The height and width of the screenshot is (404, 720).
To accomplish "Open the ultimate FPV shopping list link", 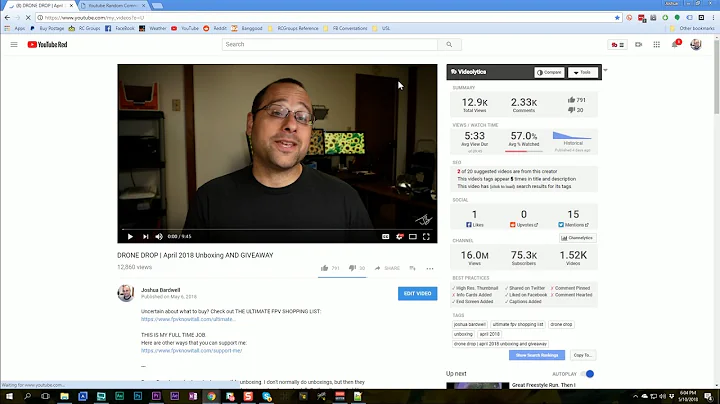I will coord(188,319).
